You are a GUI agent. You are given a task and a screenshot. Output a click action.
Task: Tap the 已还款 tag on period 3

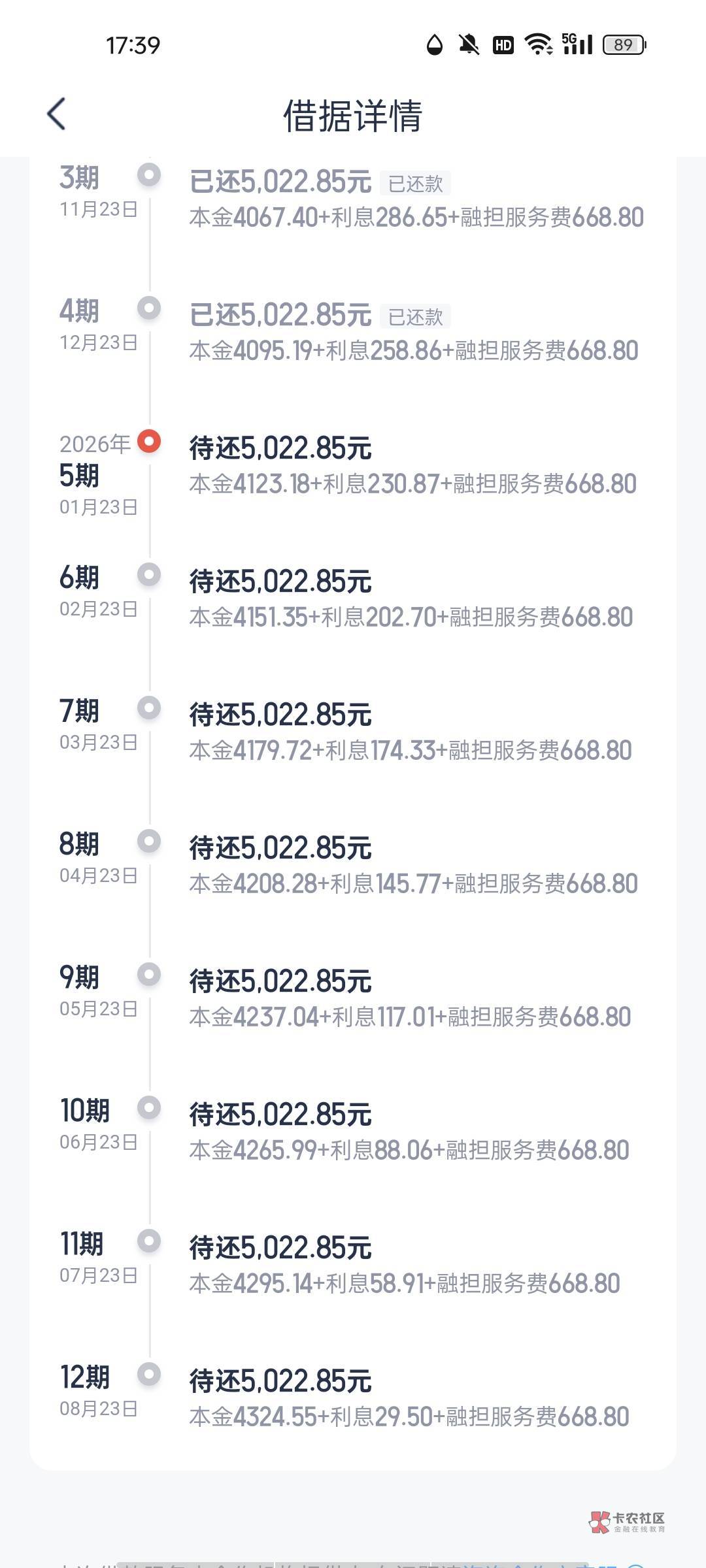coord(416,184)
